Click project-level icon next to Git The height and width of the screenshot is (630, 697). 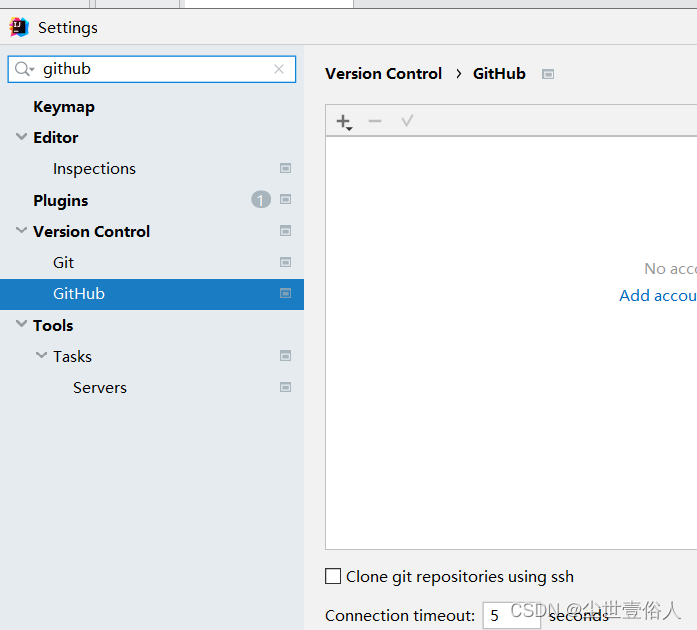point(285,262)
